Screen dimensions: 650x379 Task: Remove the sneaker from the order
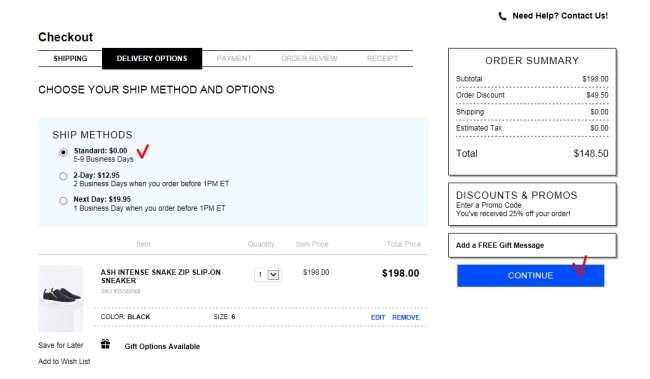click(x=405, y=317)
